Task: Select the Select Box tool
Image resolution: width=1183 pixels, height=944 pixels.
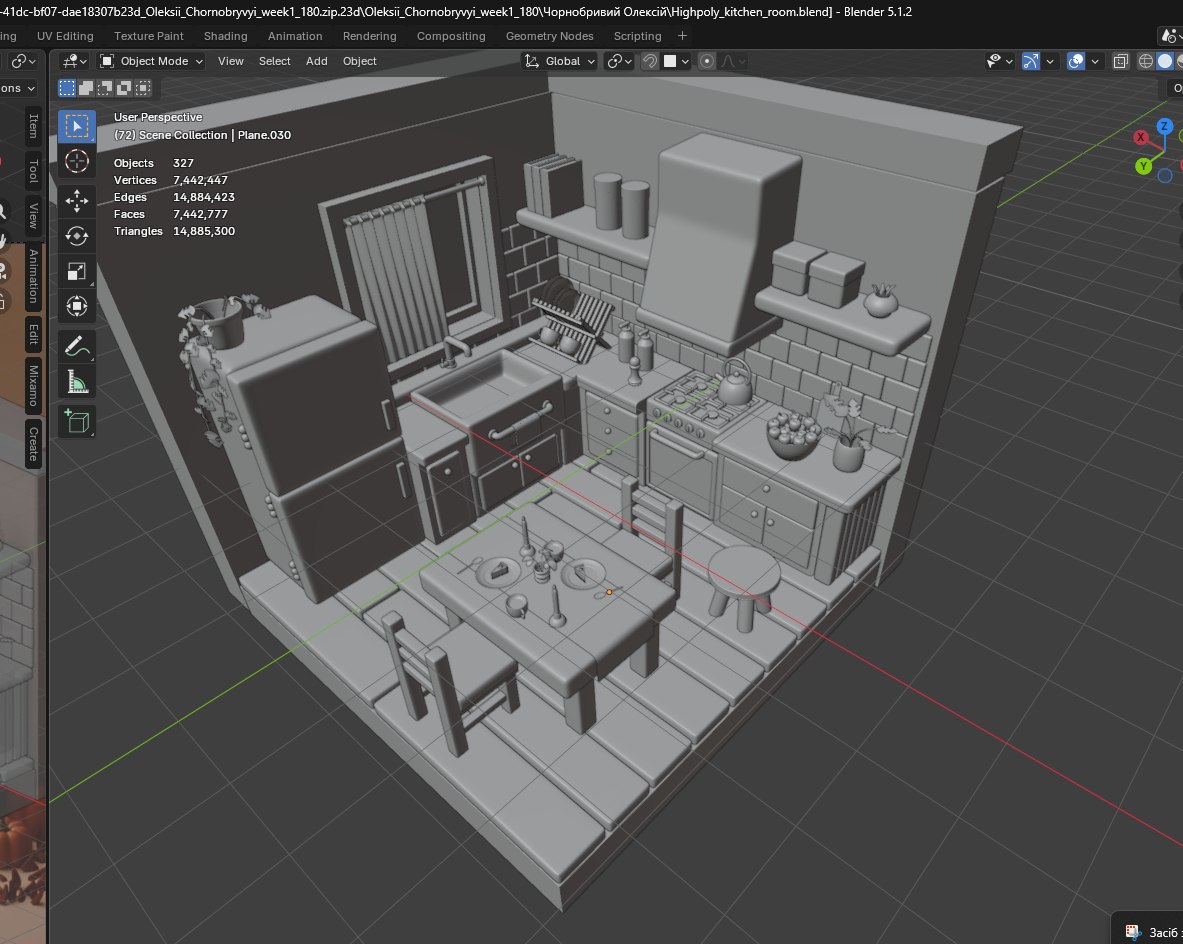Action: click(77, 126)
